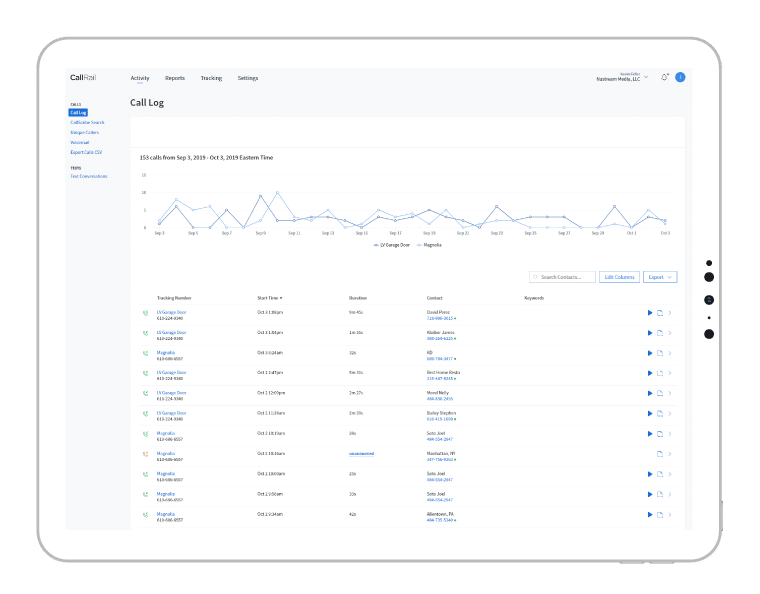Open David Perez phone number link
This screenshot has width=760, height=594.
[440, 318]
